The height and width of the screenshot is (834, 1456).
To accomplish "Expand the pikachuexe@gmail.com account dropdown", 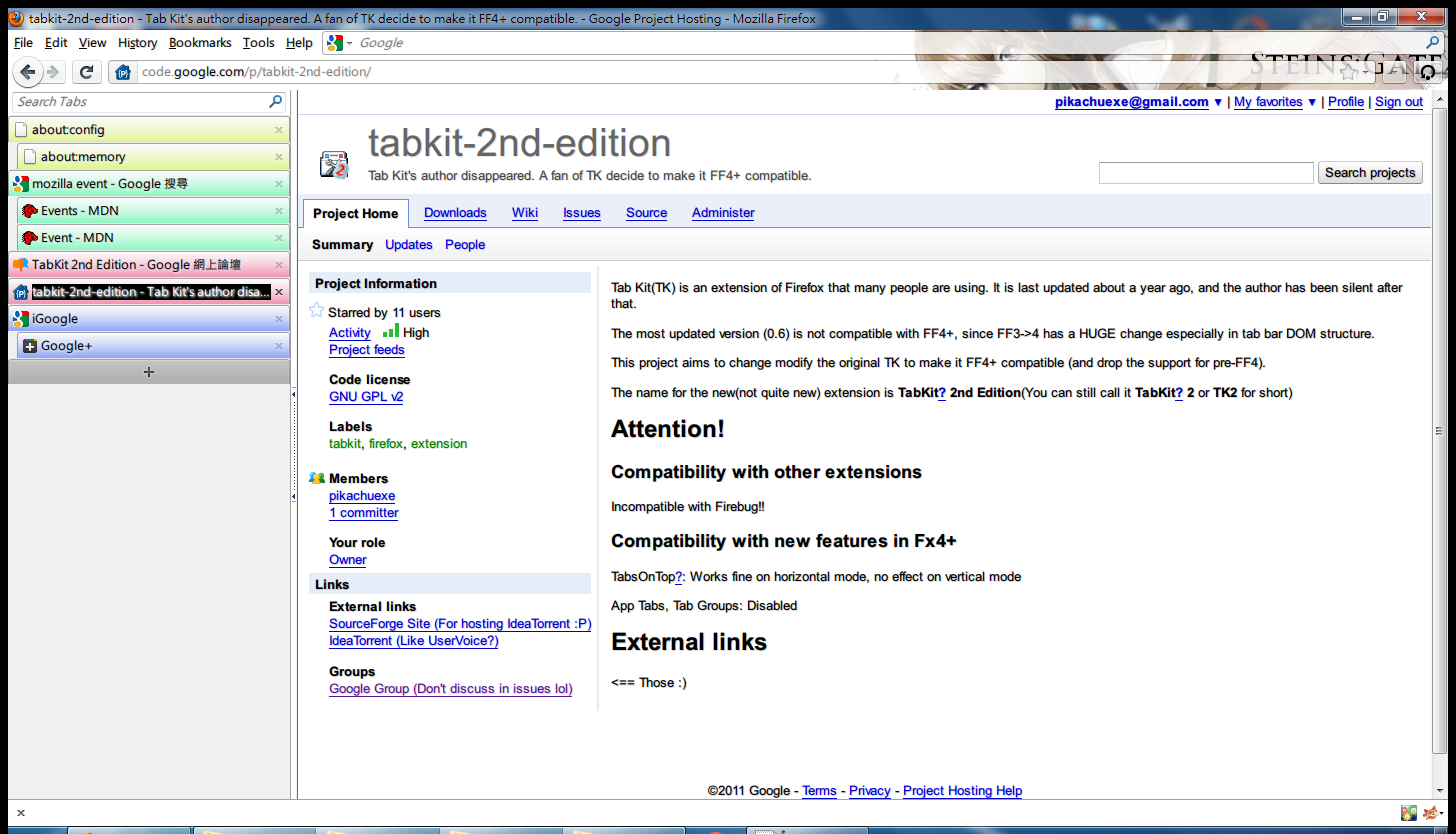I will coord(1217,102).
